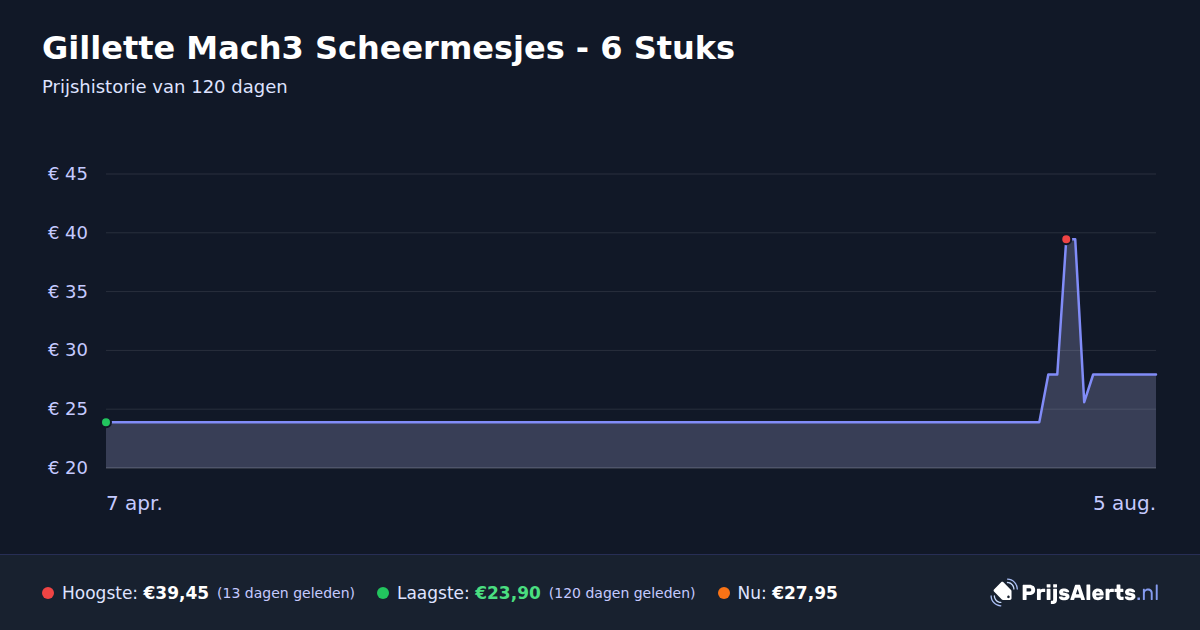The height and width of the screenshot is (630, 1200).
Task: Click the current price value €27,95
Action: point(804,593)
